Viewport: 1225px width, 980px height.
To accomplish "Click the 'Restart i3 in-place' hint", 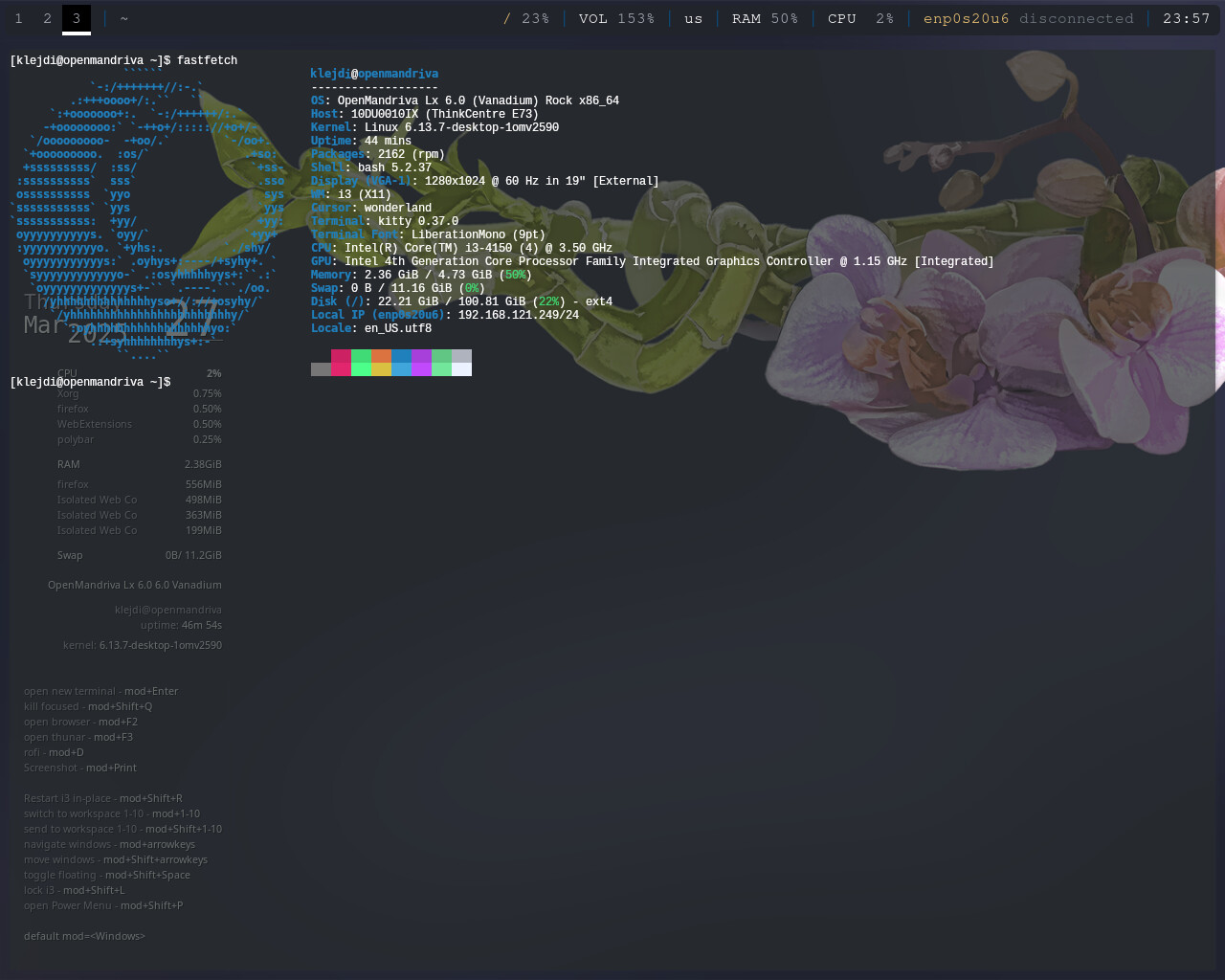I will (103, 798).
